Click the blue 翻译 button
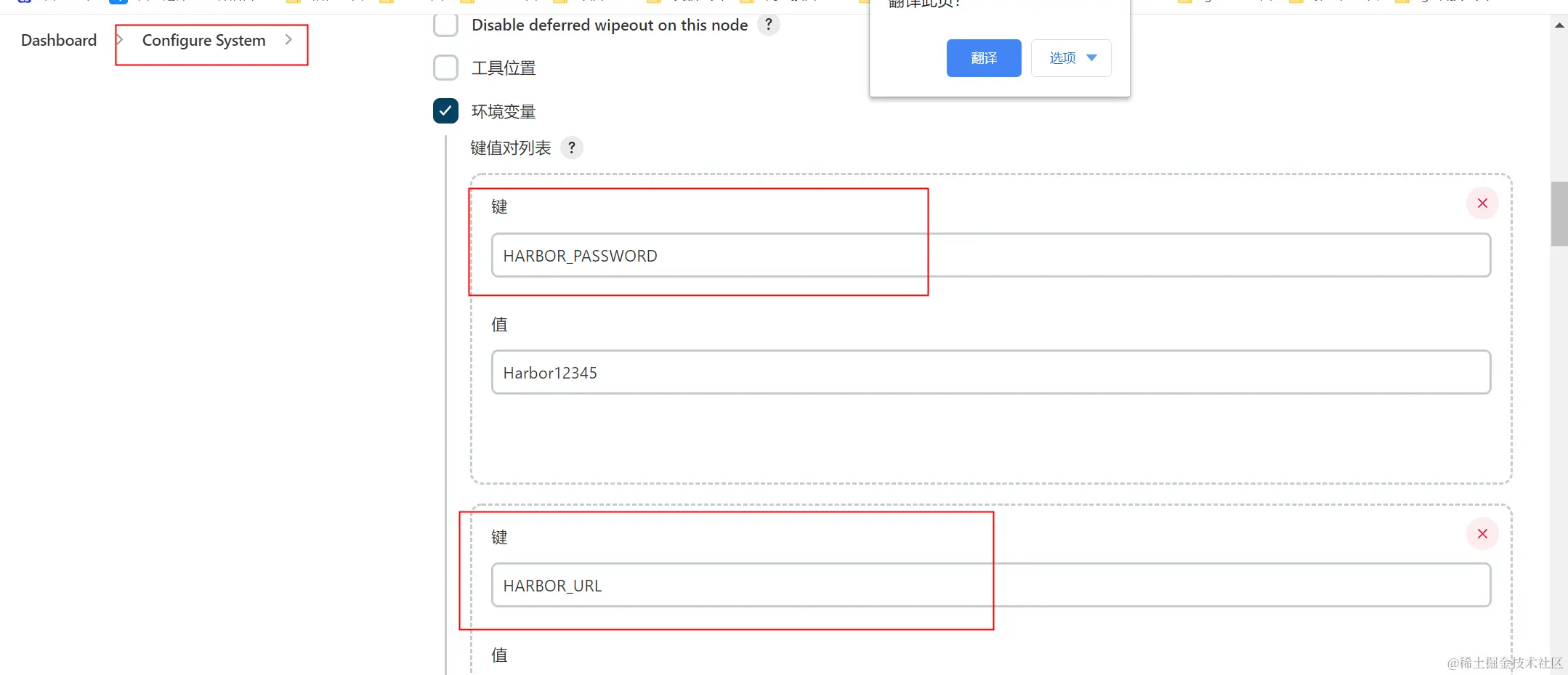This screenshot has width=1568, height=675. click(x=984, y=58)
